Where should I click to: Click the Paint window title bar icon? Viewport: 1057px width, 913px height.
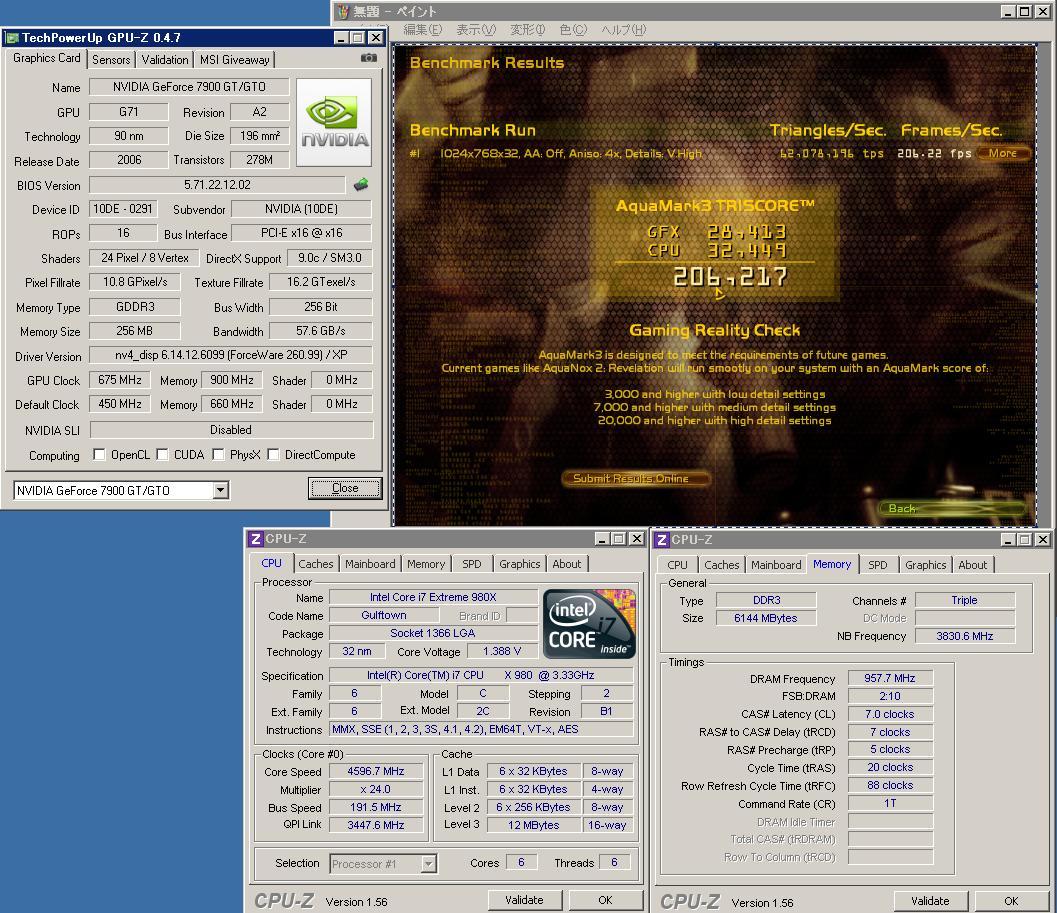click(x=342, y=11)
